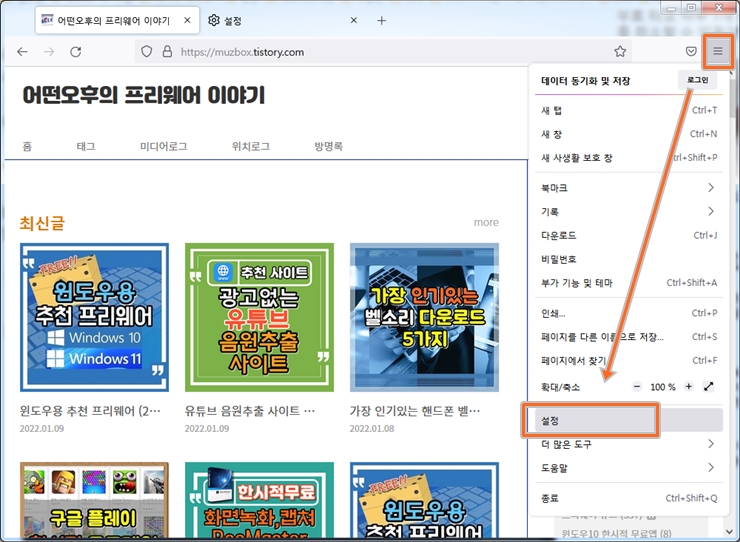Viewport: 740px width, 542px height.
Task: Zoom in with the plus button
Action: 689,387
